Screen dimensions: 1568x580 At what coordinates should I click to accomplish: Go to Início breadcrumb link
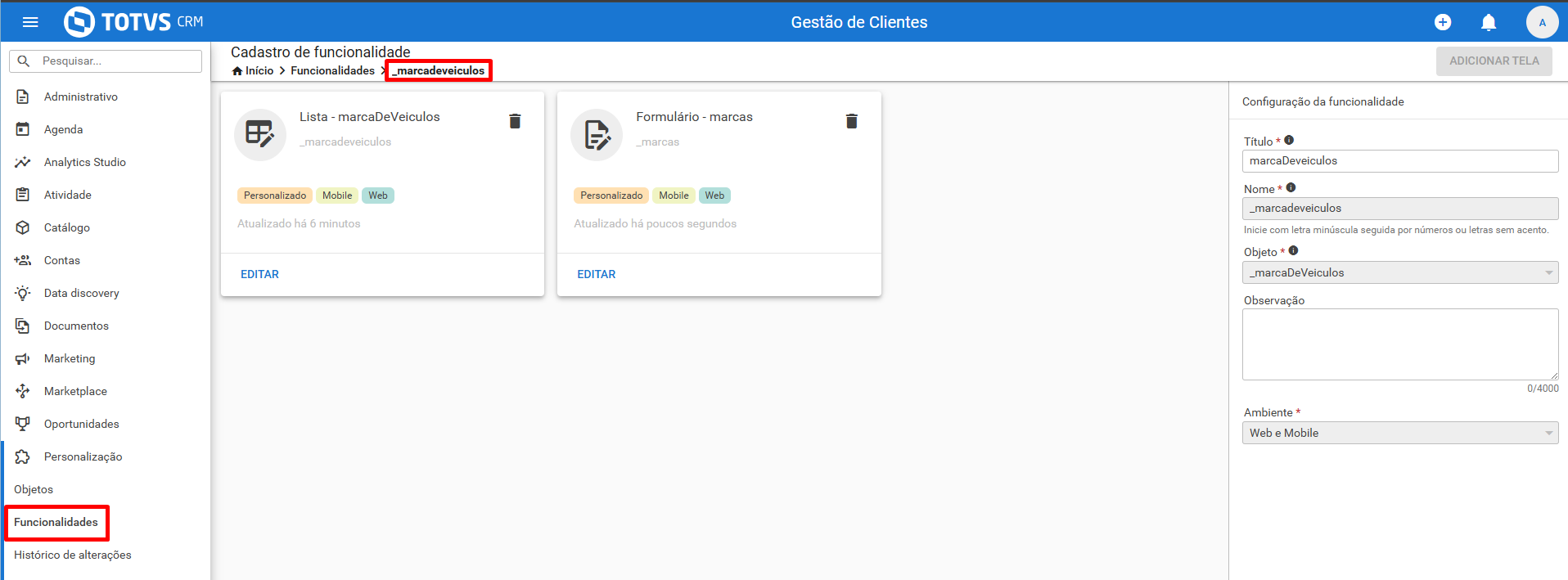pyautogui.click(x=259, y=71)
